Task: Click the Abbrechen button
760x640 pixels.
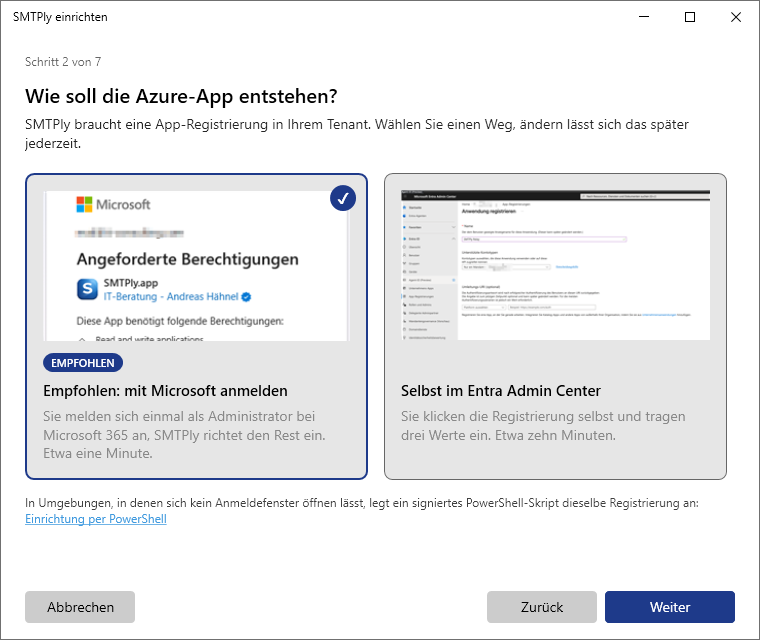Action: coord(80,607)
